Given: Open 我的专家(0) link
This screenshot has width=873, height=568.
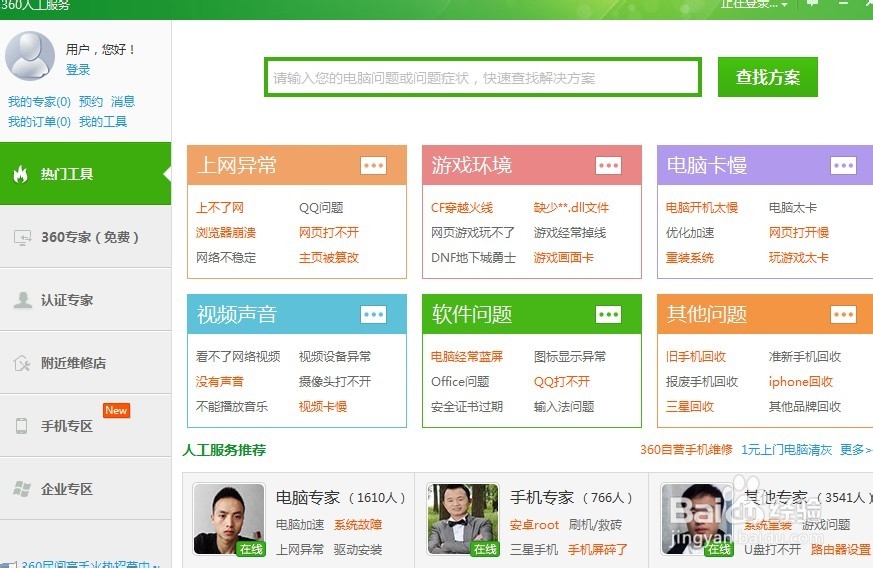Looking at the screenshot, I should click(x=39, y=102).
